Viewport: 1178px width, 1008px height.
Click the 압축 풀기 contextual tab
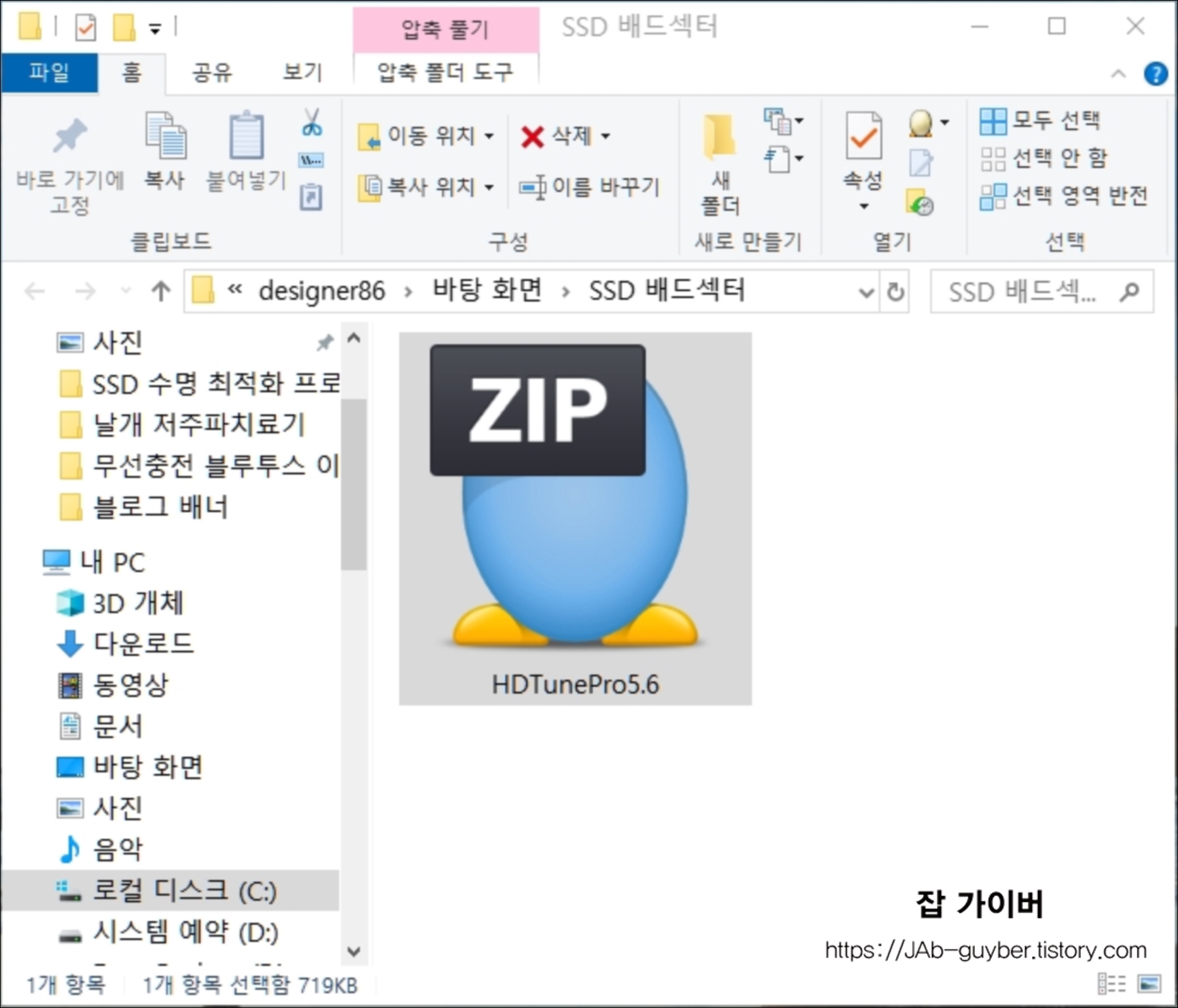coord(446,29)
